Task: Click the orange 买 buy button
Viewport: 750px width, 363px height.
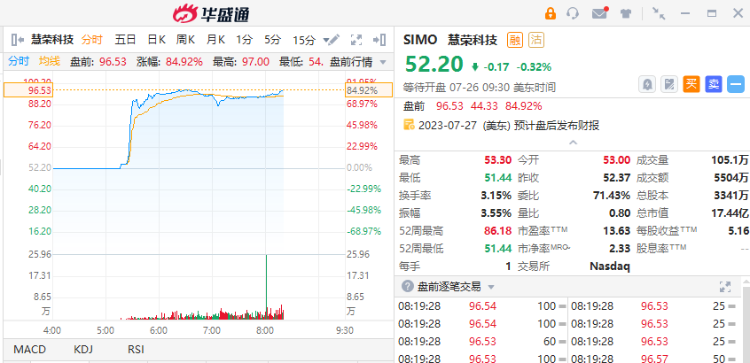Action: 691,85
